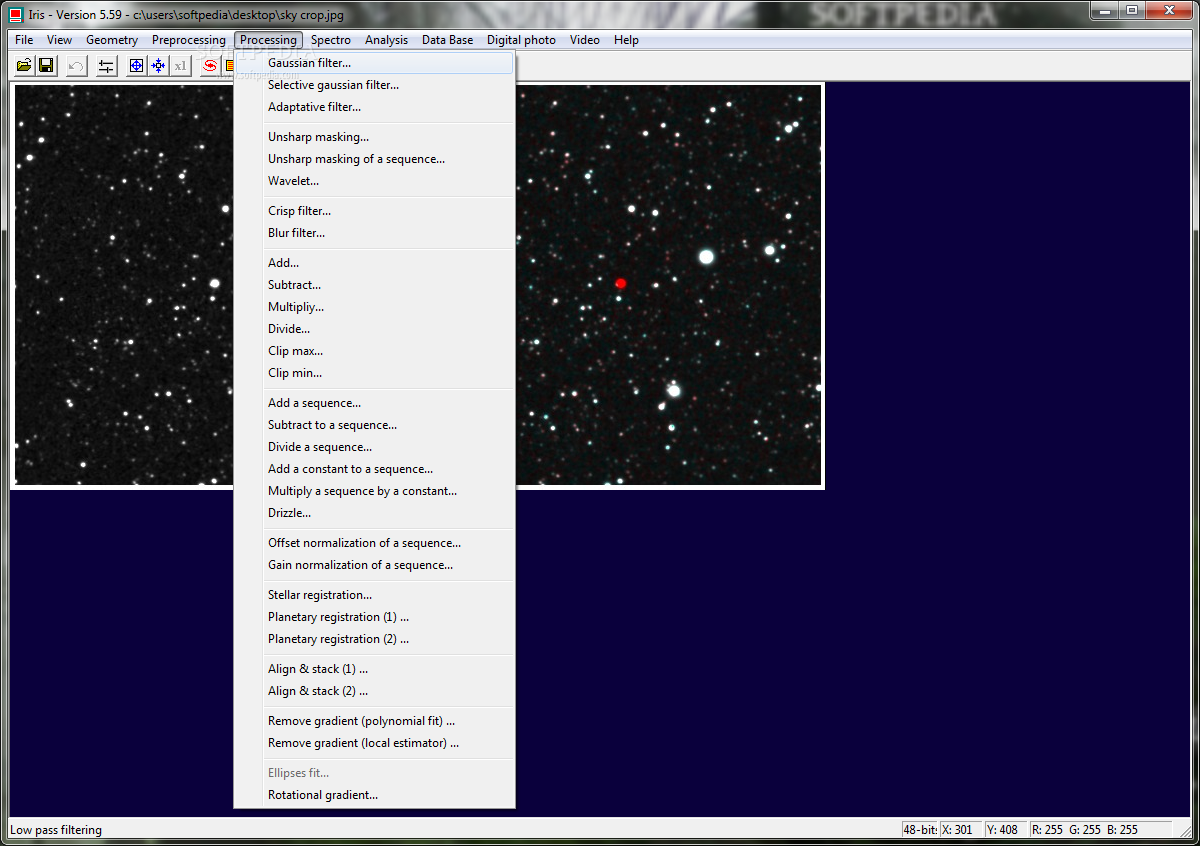Select Adaptative filter... entry
This screenshot has height=846, width=1200.
pyautogui.click(x=375, y=107)
